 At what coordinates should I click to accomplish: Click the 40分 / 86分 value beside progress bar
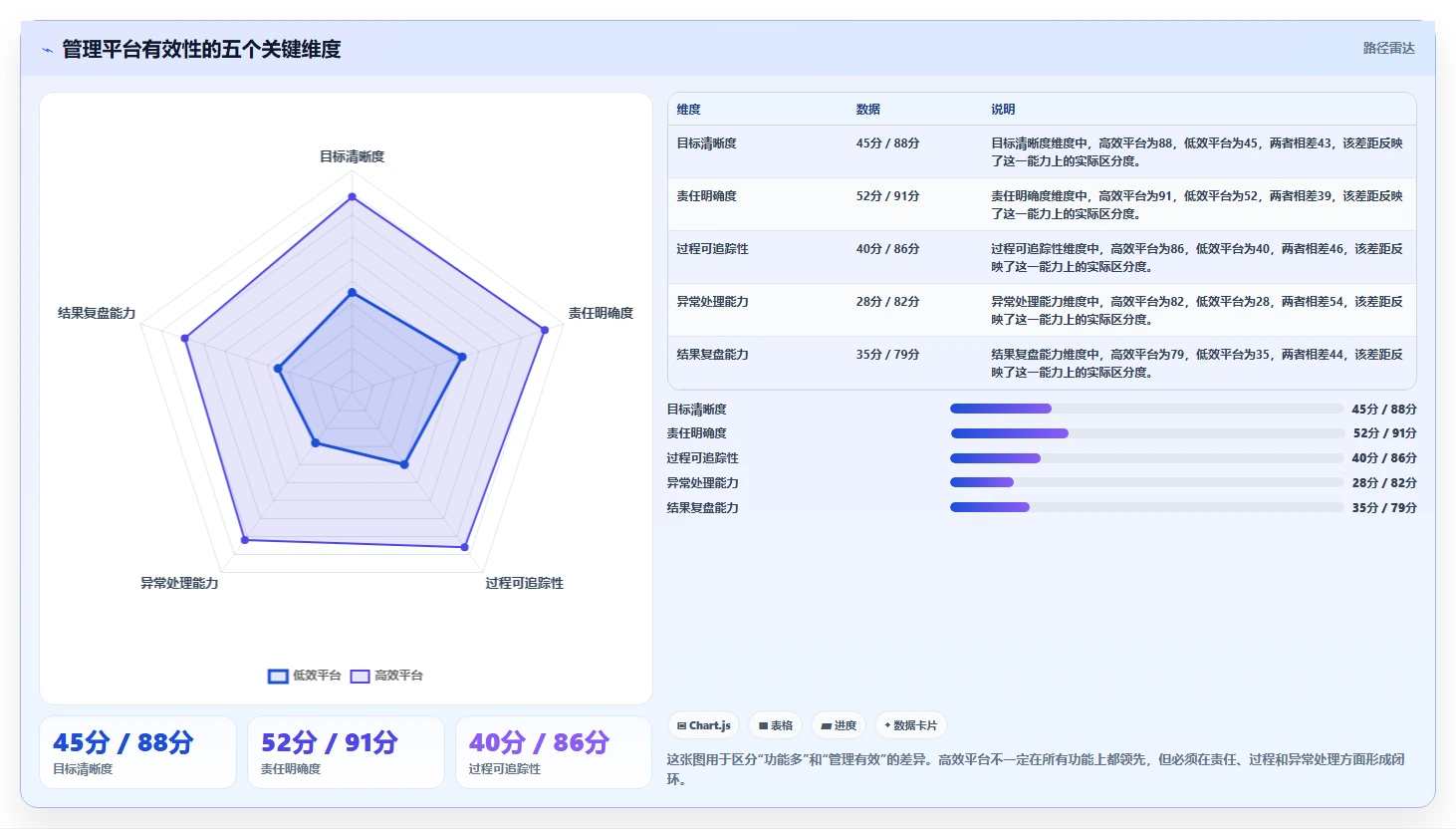pyautogui.click(x=1384, y=458)
